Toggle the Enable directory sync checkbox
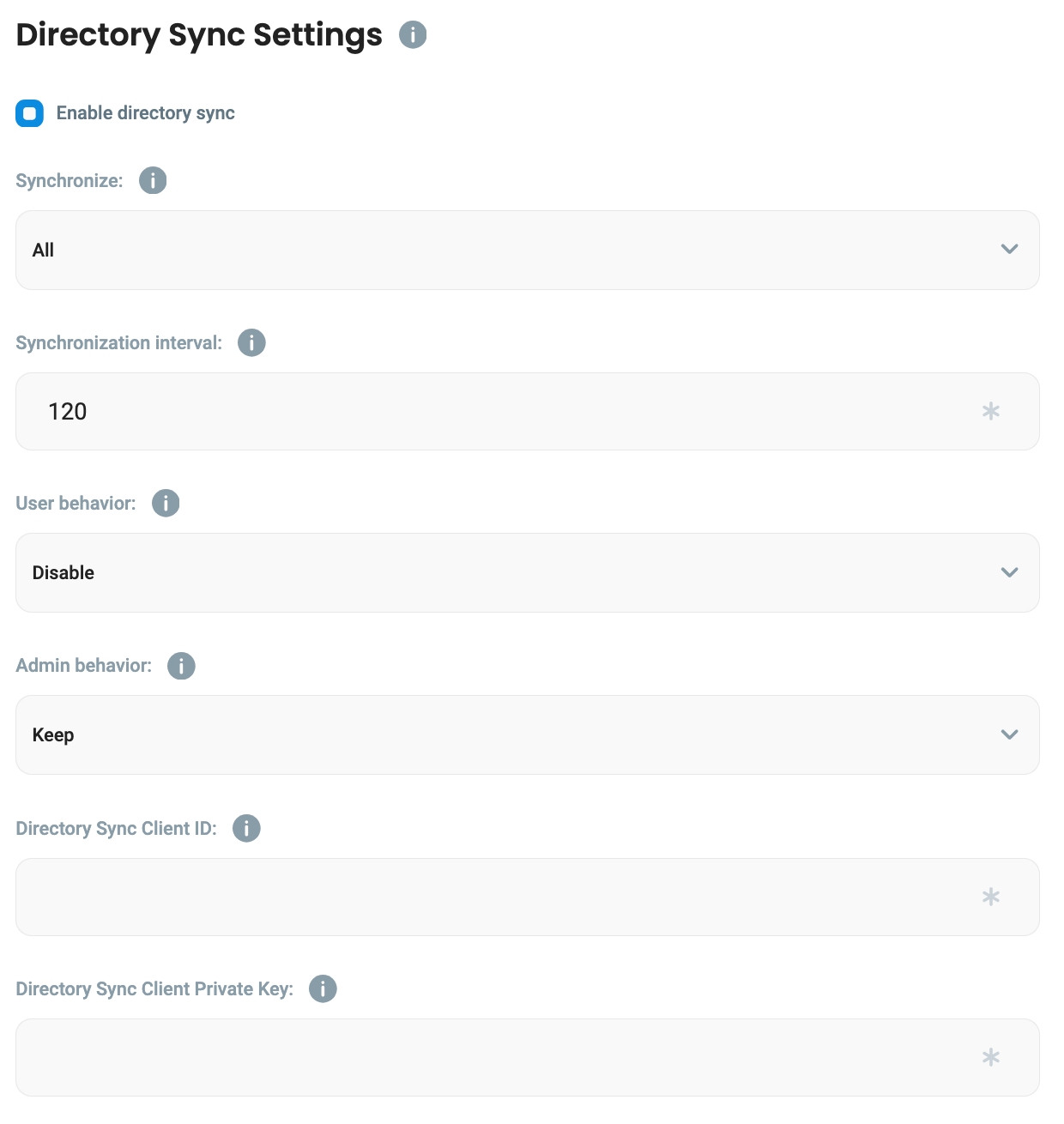 click(30, 113)
